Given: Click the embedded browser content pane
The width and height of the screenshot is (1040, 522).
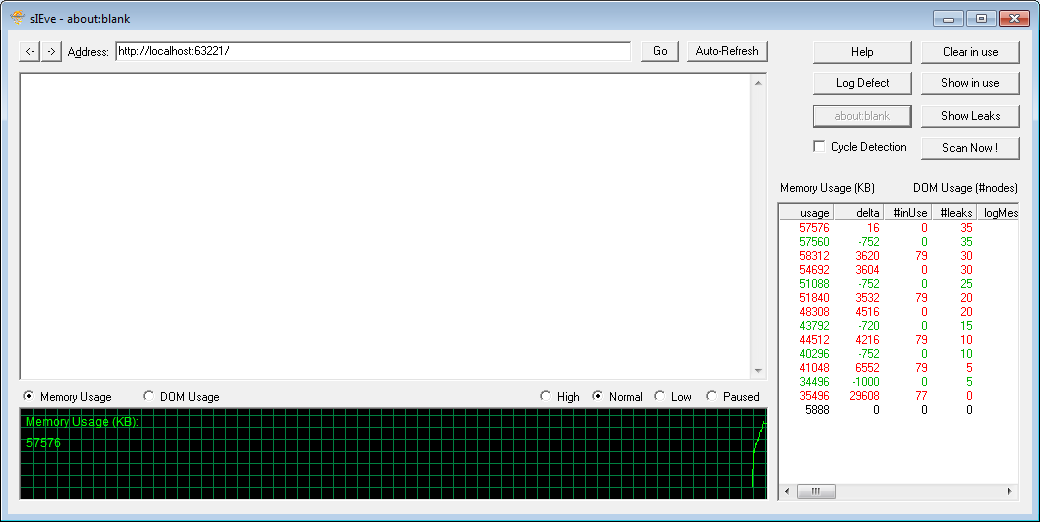Looking at the screenshot, I should (x=385, y=226).
